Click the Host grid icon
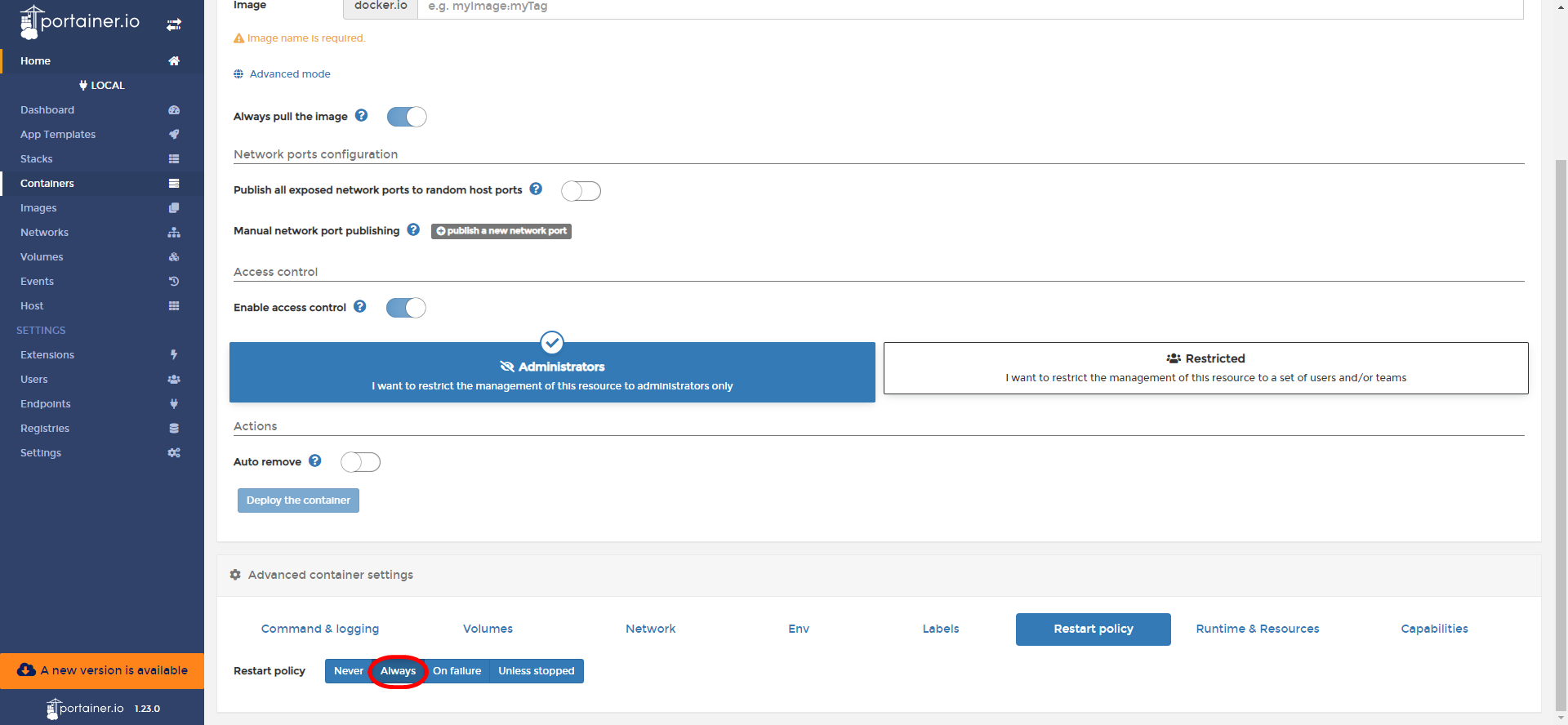Image resolution: width=1568 pixels, height=725 pixels. click(174, 305)
